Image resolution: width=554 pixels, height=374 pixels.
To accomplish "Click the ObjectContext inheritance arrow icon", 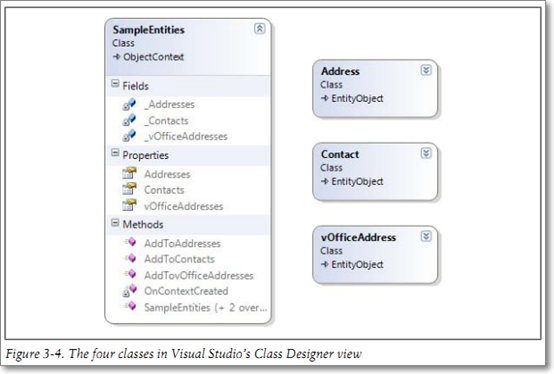I will point(117,57).
